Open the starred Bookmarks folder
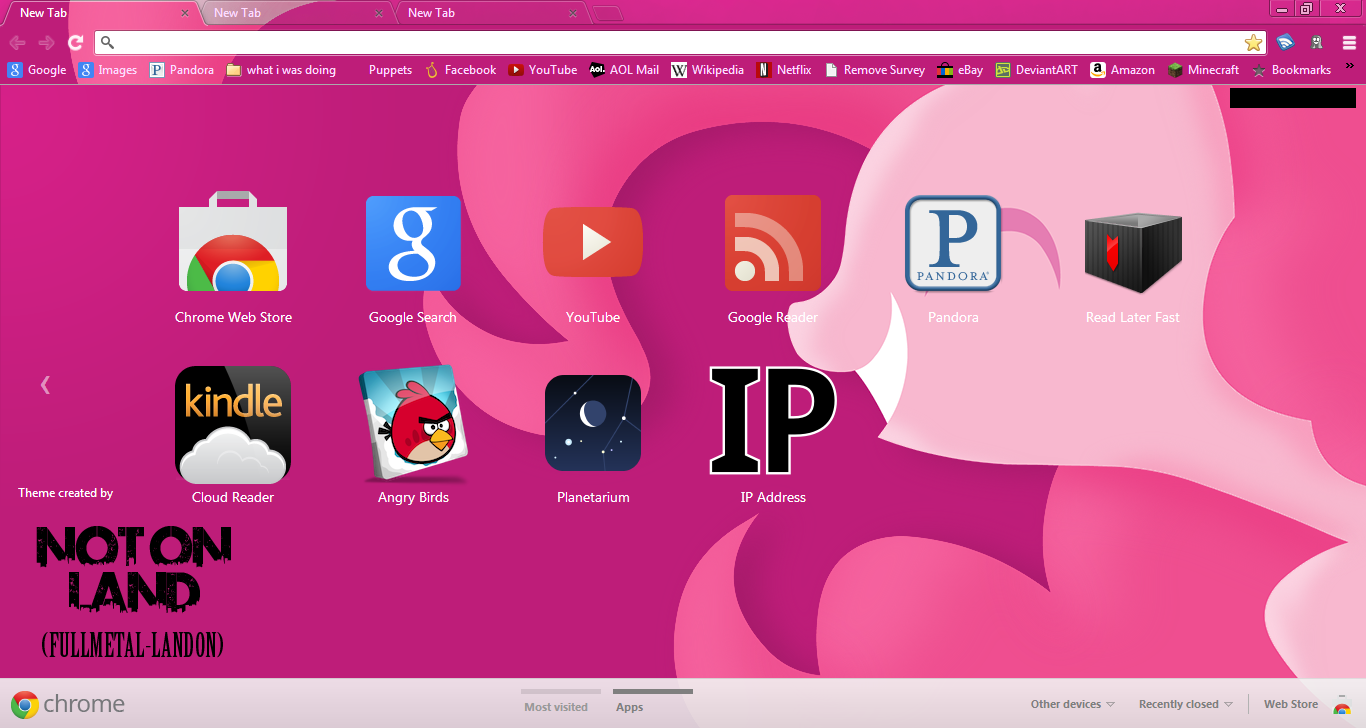Image resolution: width=1366 pixels, height=728 pixels. 1291,70
